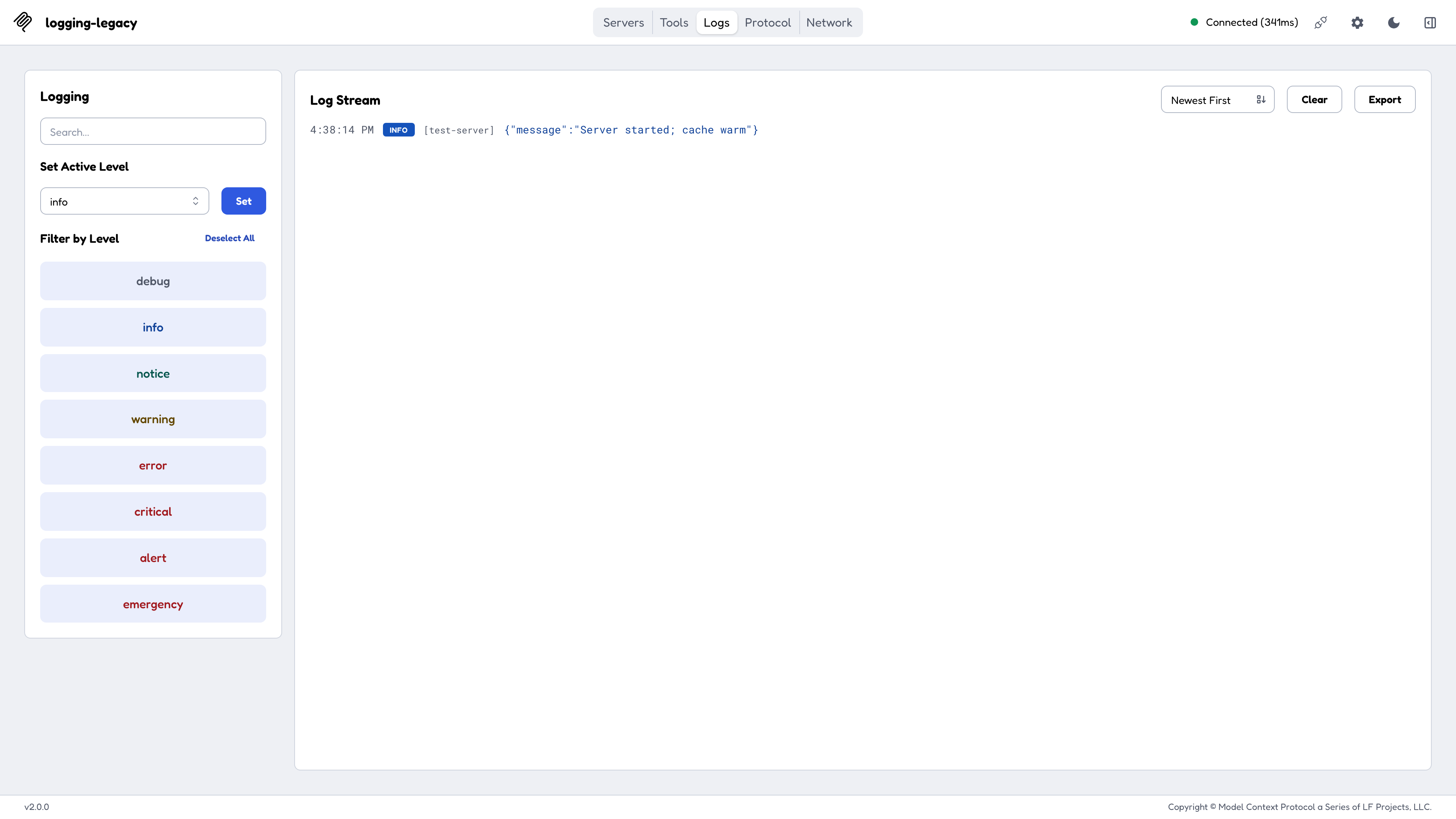Click the Server started log message
The image size is (1456, 819).
[631, 130]
